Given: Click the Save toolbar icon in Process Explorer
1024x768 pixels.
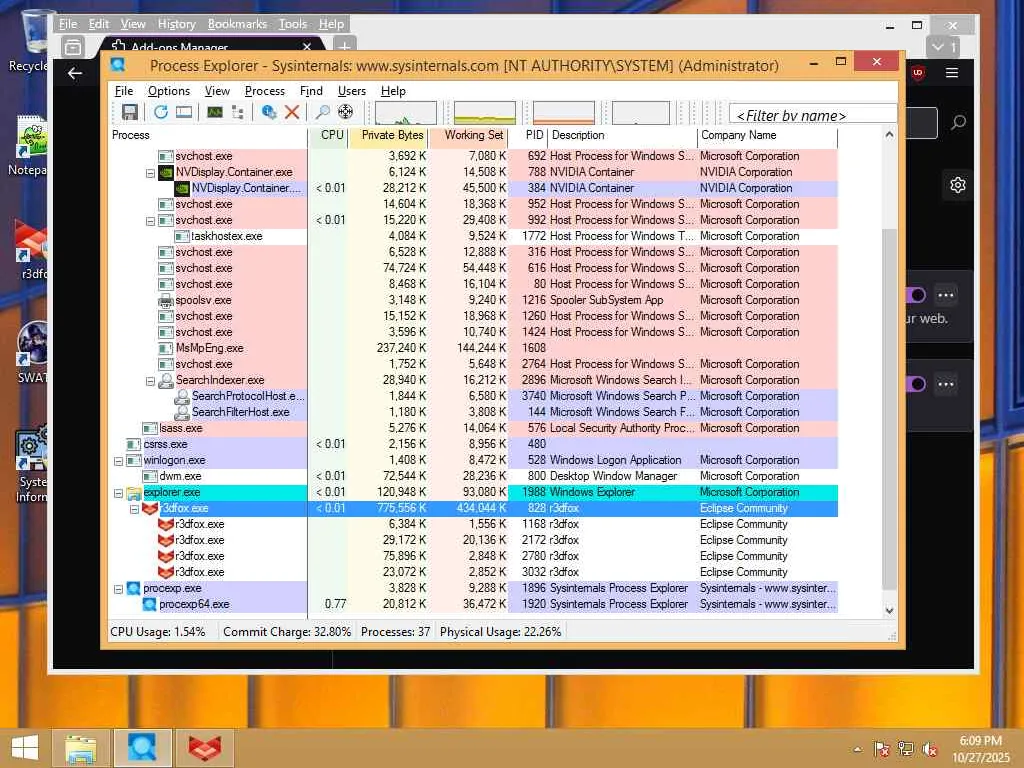Looking at the screenshot, I should 129,112.
